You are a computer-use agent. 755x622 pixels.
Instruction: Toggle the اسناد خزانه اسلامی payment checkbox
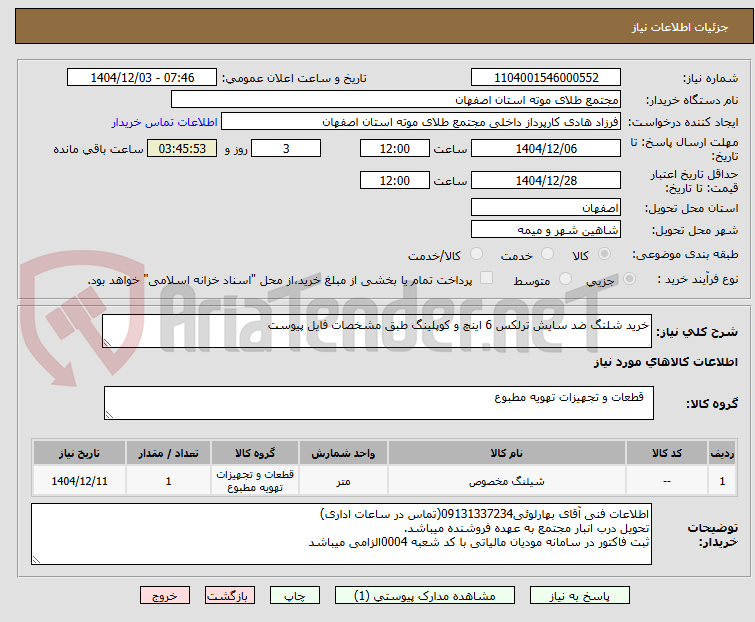click(x=487, y=278)
